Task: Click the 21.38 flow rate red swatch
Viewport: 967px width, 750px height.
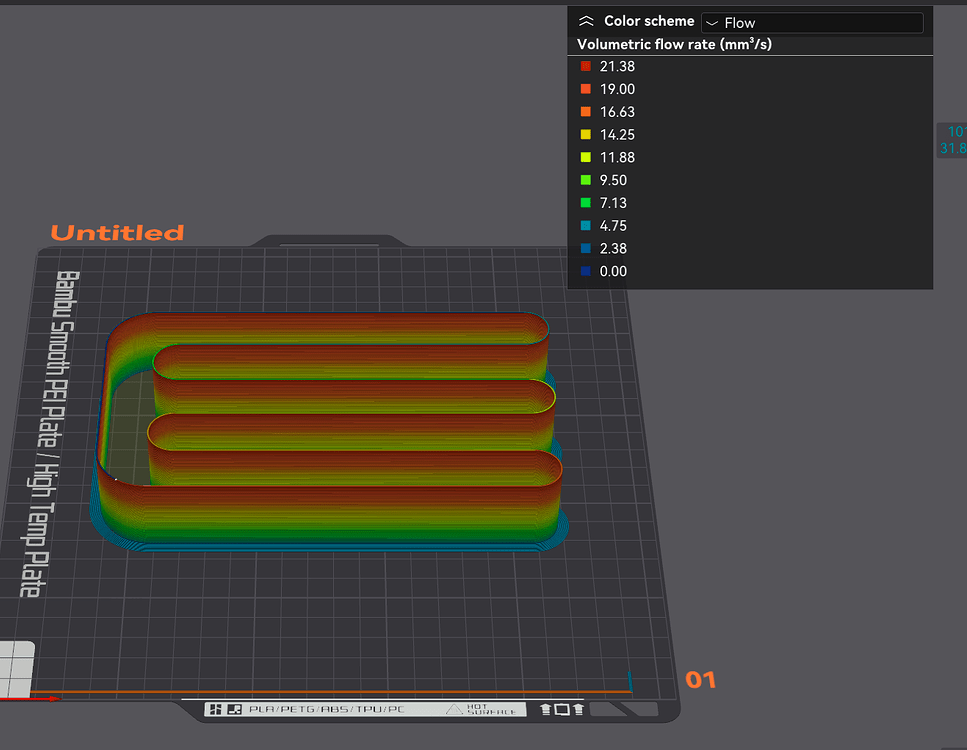Action: coord(586,66)
